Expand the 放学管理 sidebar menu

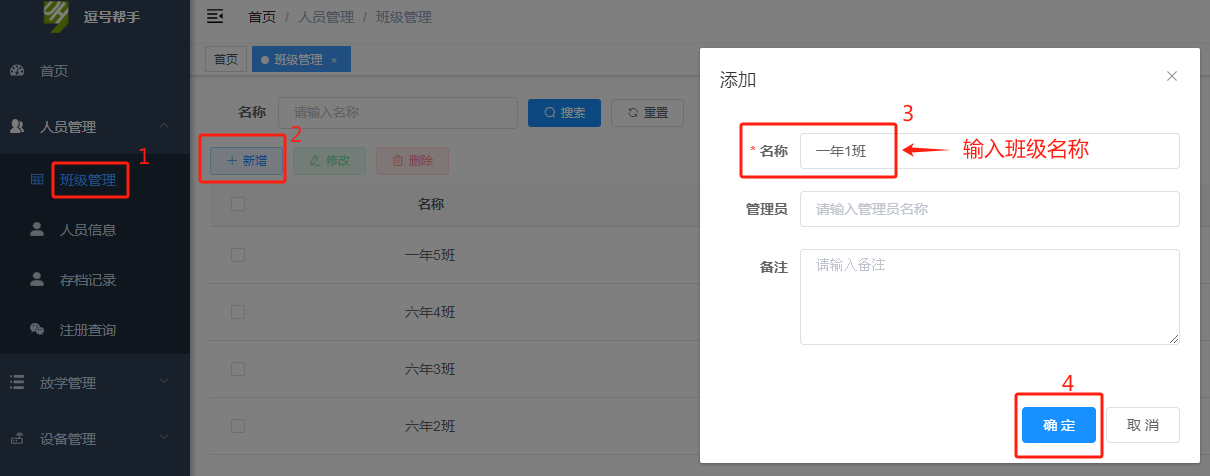click(95, 382)
